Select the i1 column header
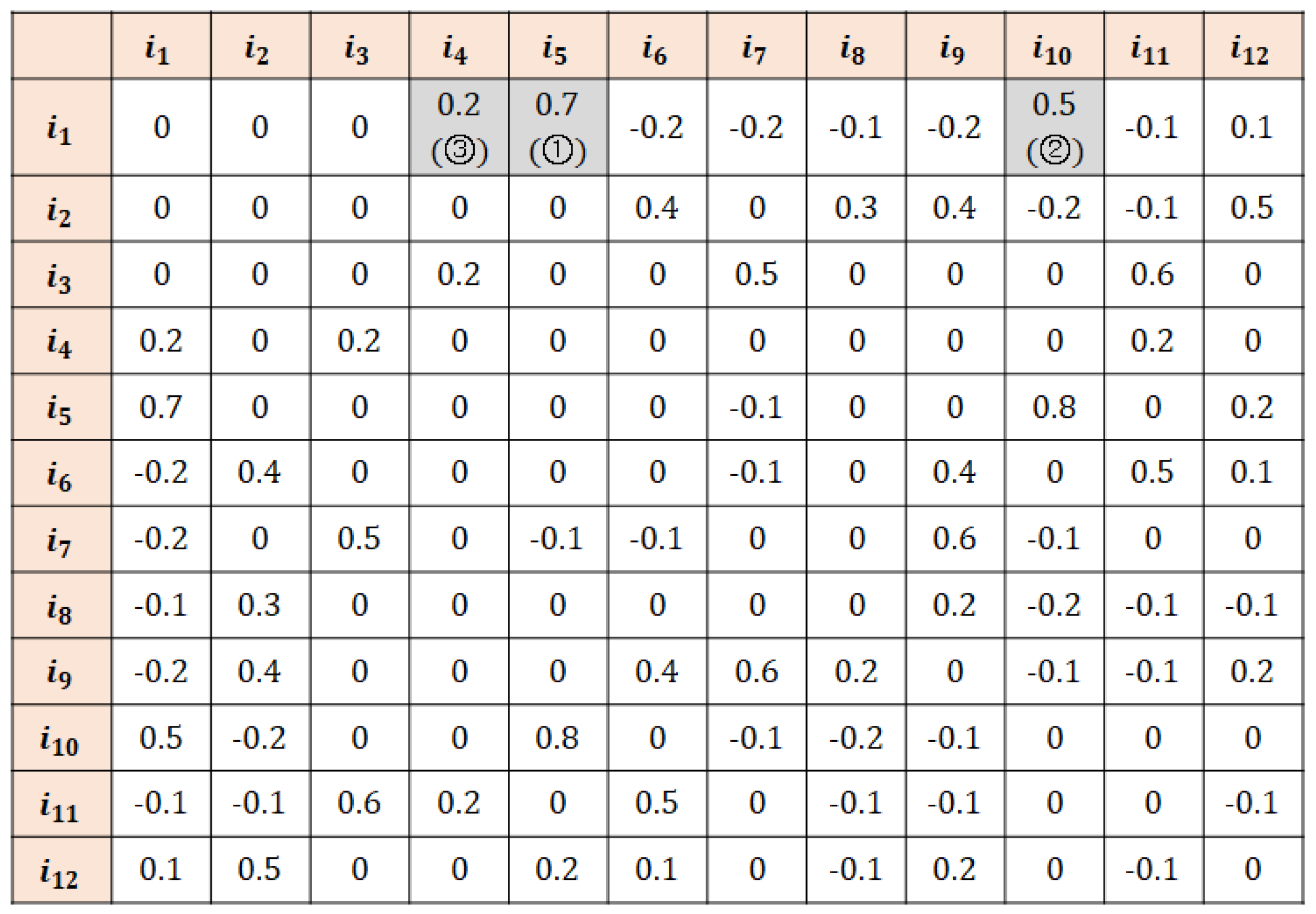This screenshot has width=1316, height=914. [161, 46]
